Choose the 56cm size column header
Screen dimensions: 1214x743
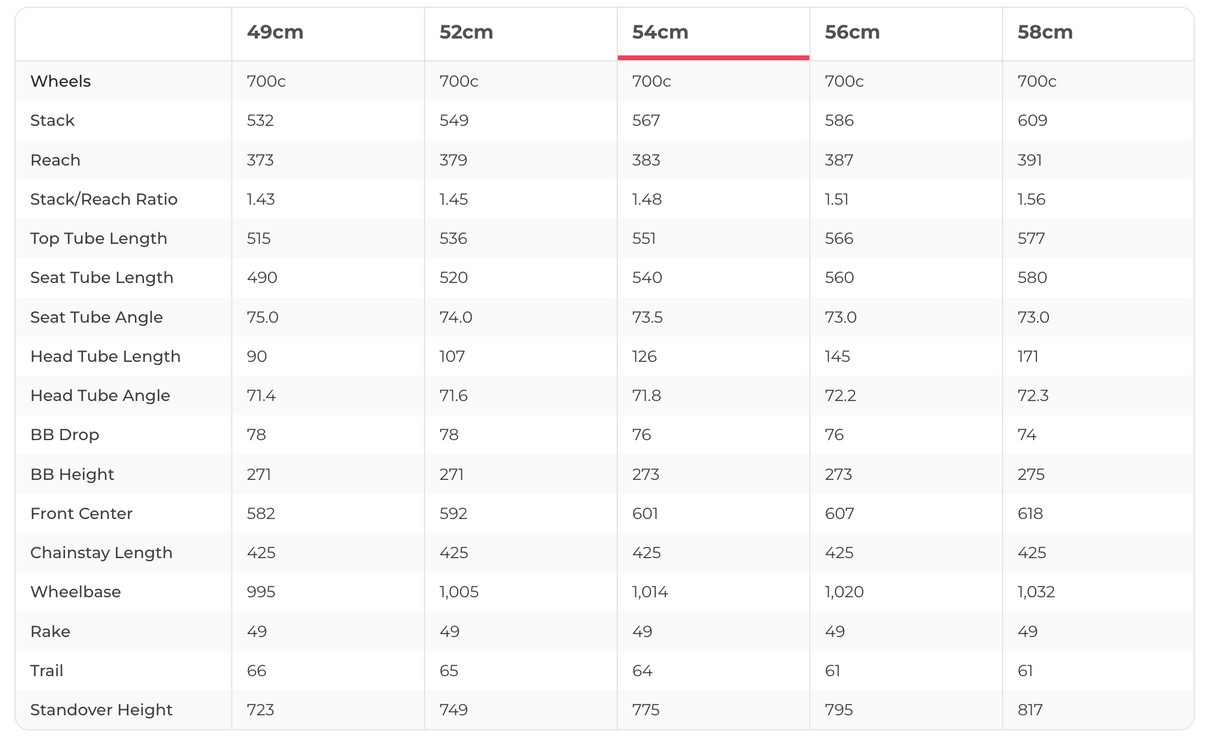pyautogui.click(x=852, y=32)
